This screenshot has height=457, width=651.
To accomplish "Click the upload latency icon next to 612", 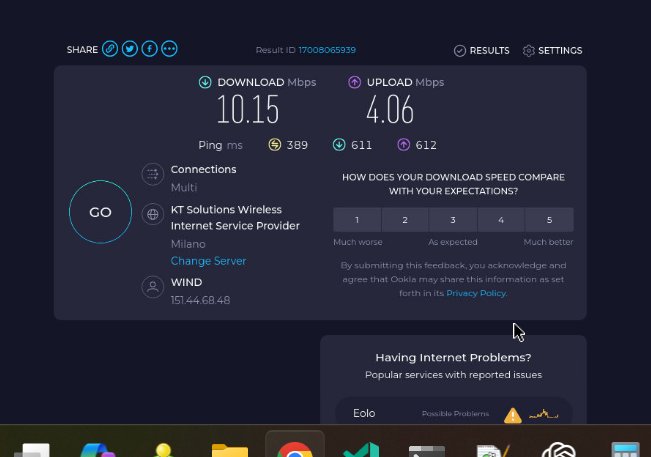I will point(404,145).
